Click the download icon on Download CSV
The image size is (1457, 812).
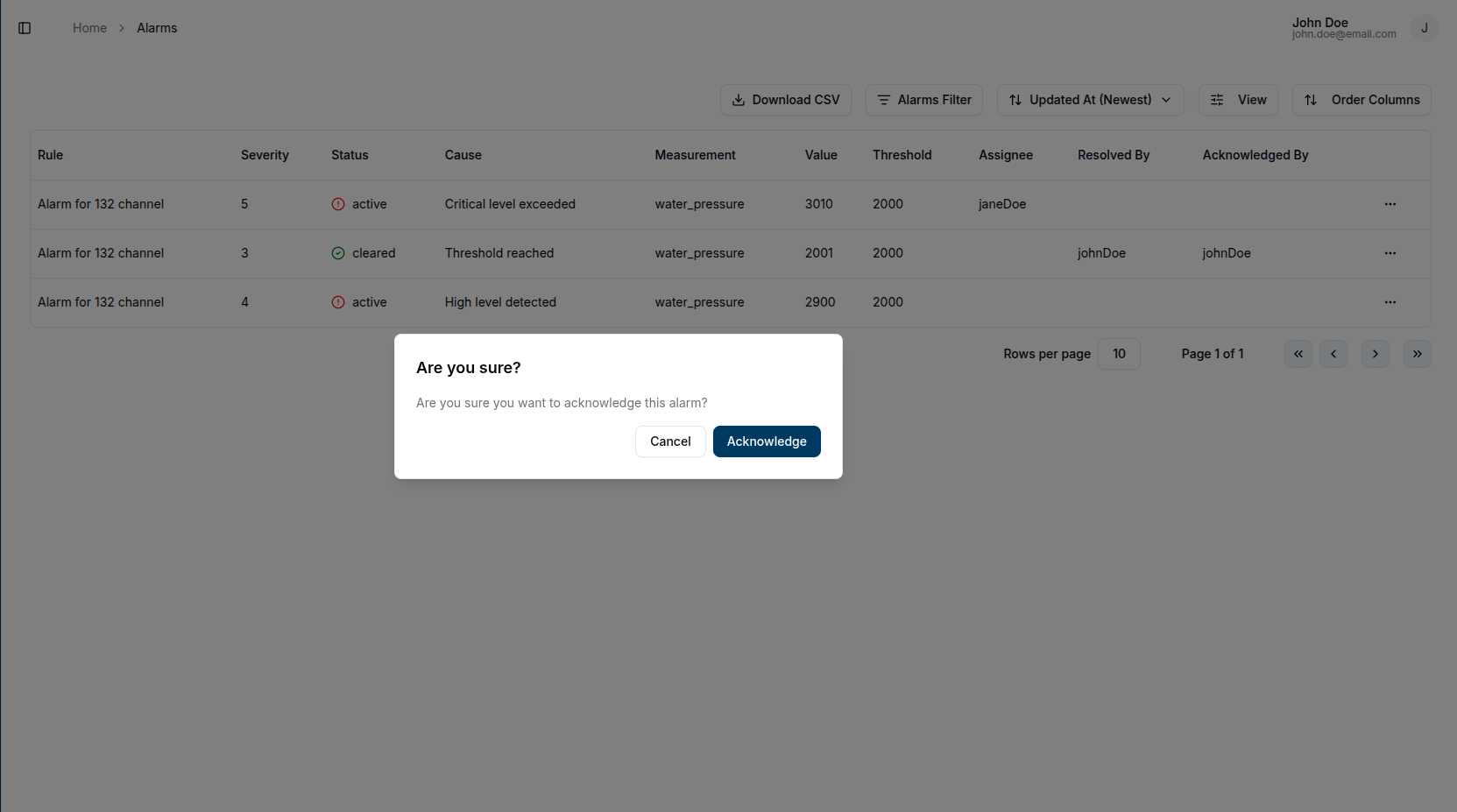click(740, 99)
